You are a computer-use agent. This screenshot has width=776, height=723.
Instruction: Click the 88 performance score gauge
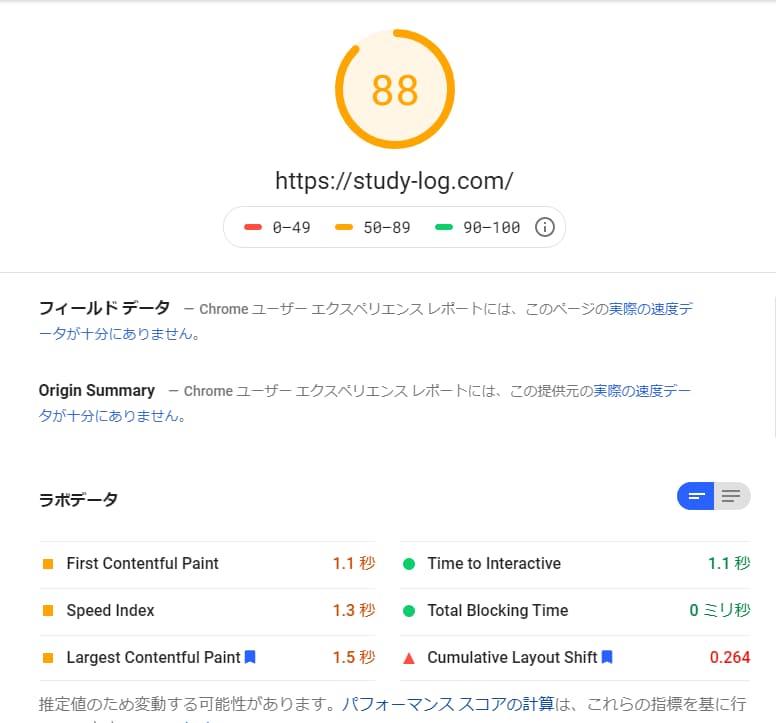click(x=395, y=89)
